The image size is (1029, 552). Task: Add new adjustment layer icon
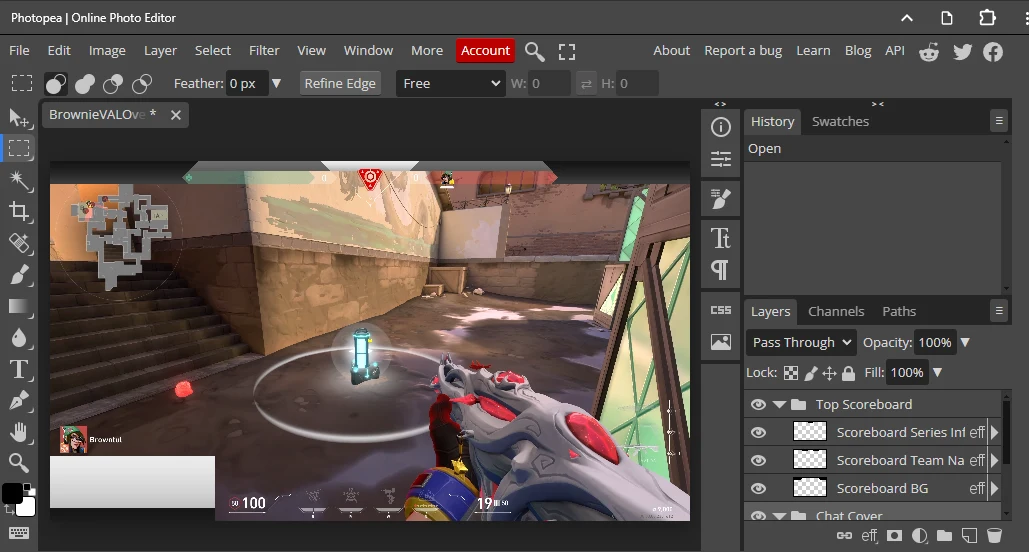(919, 536)
